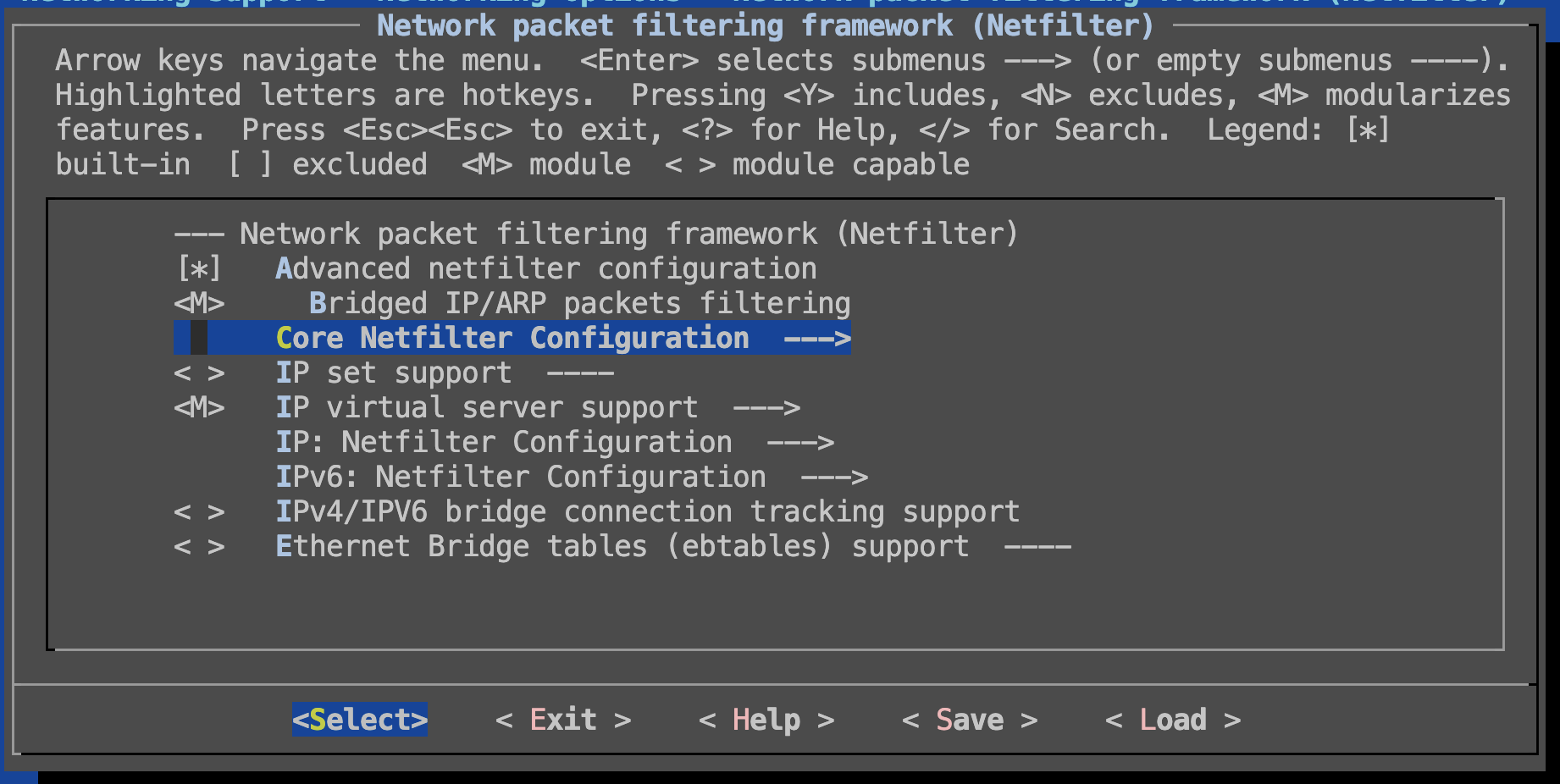Click the Load button
The width and height of the screenshot is (1560, 784).
coord(1172,720)
